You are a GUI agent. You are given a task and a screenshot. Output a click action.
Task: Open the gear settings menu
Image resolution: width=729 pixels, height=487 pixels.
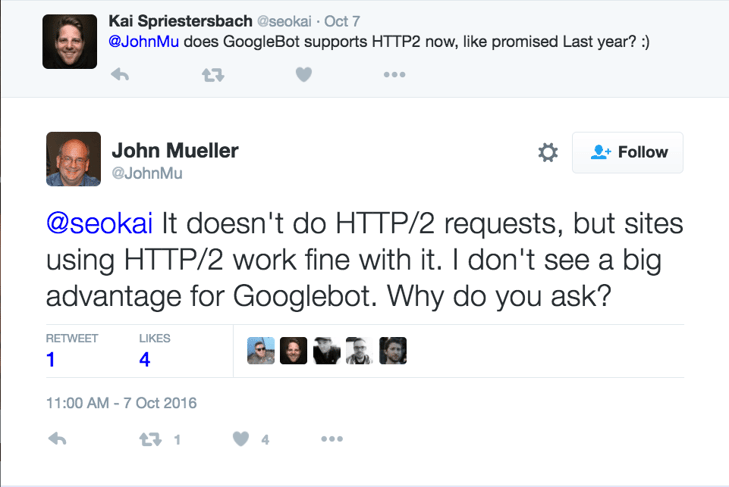coord(548,153)
